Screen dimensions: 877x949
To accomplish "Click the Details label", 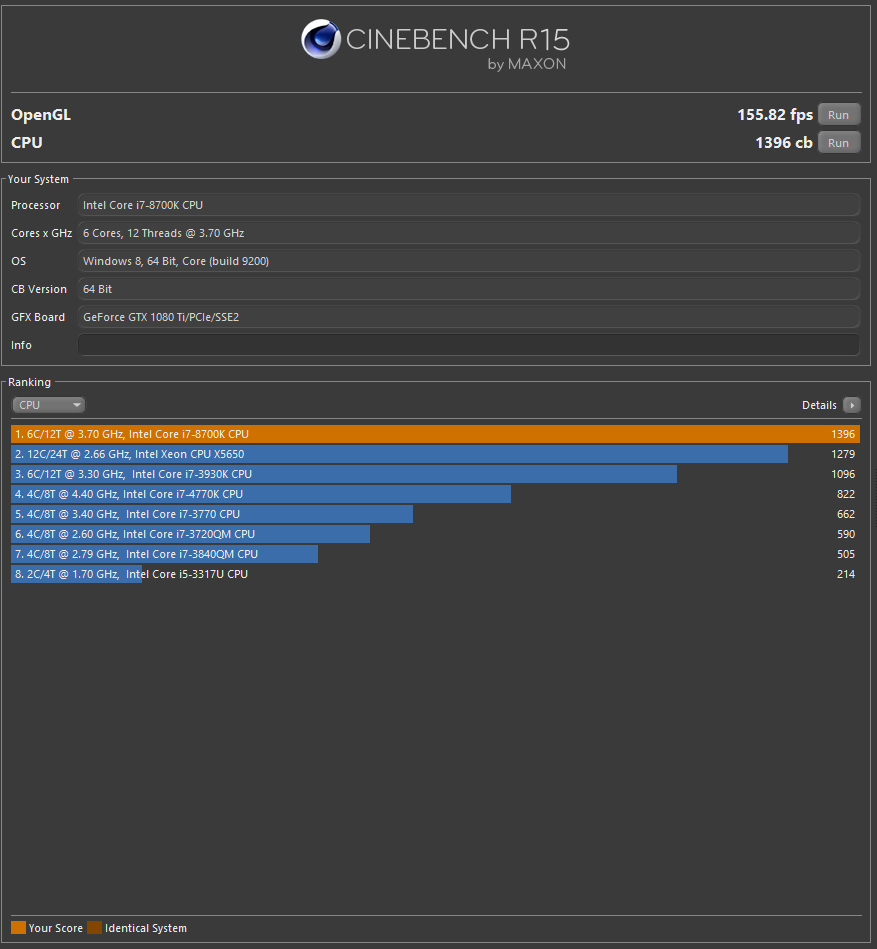I will point(819,405).
